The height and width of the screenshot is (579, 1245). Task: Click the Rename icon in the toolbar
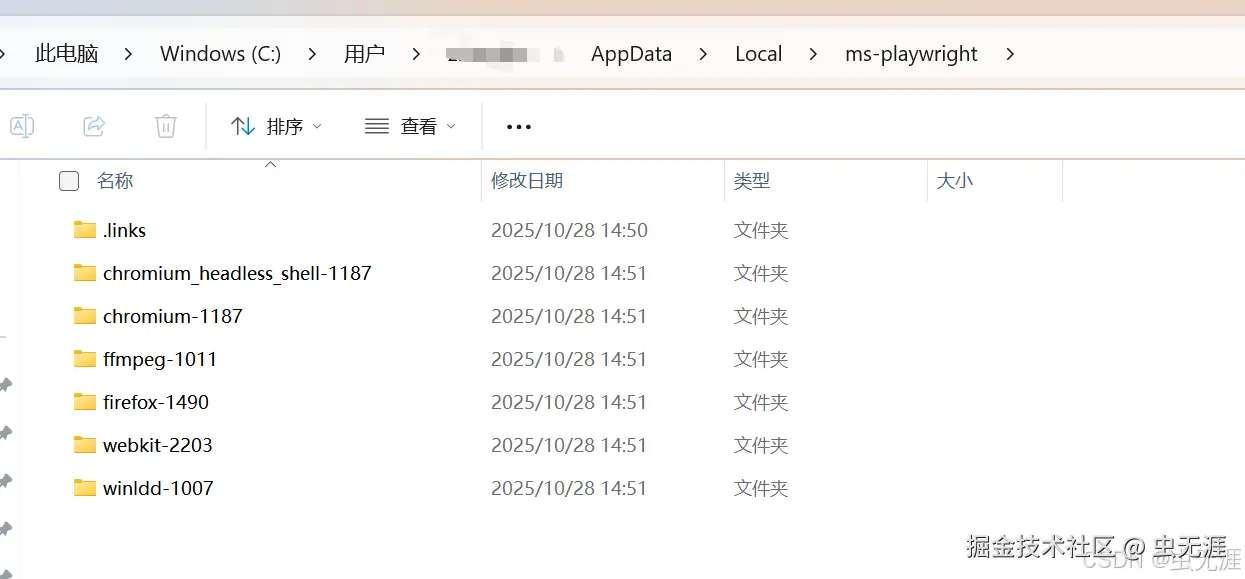click(x=22, y=125)
